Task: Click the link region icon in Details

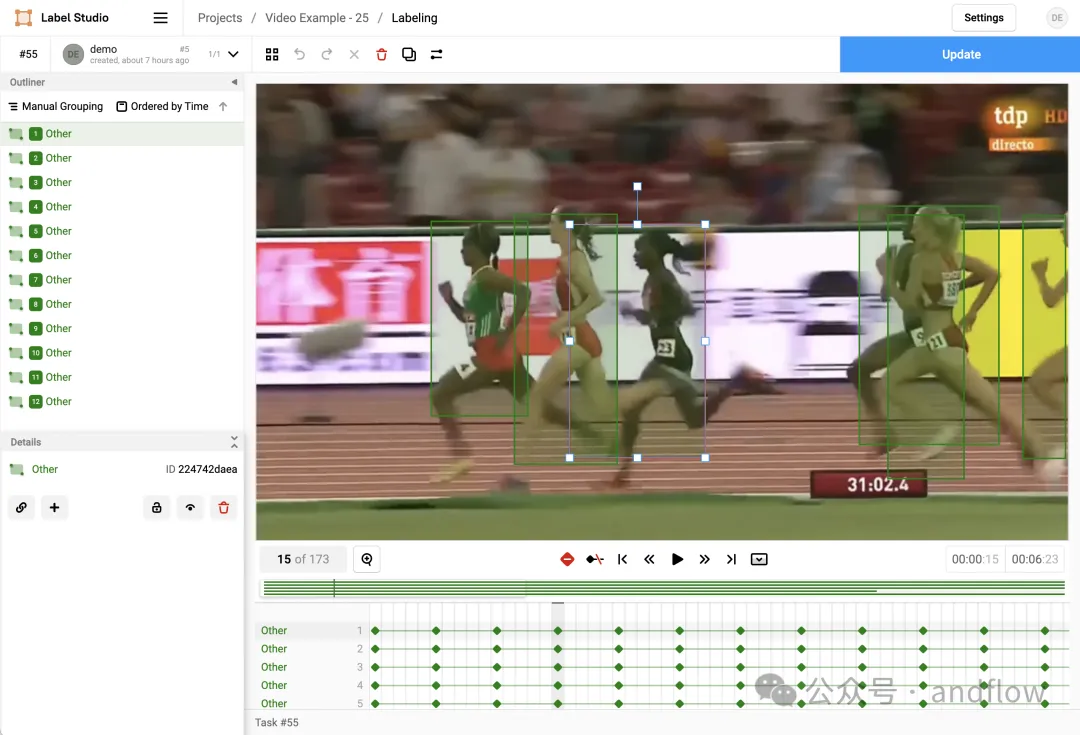Action: pos(21,508)
